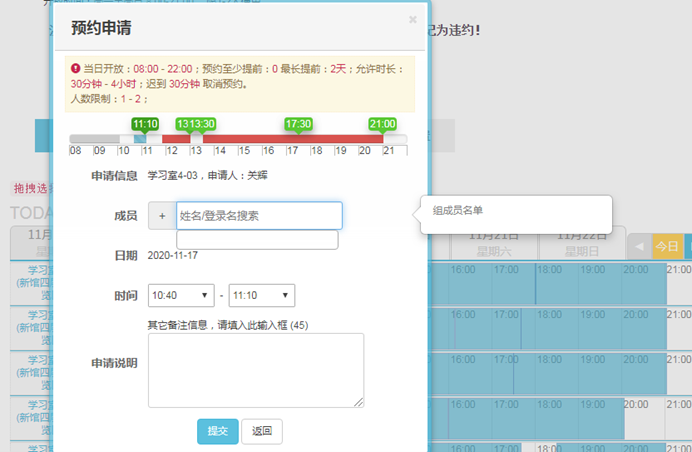Click the 拖拽选 label in the background page
692x452 pixels.
pyautogui.click(x=30, y=188)
